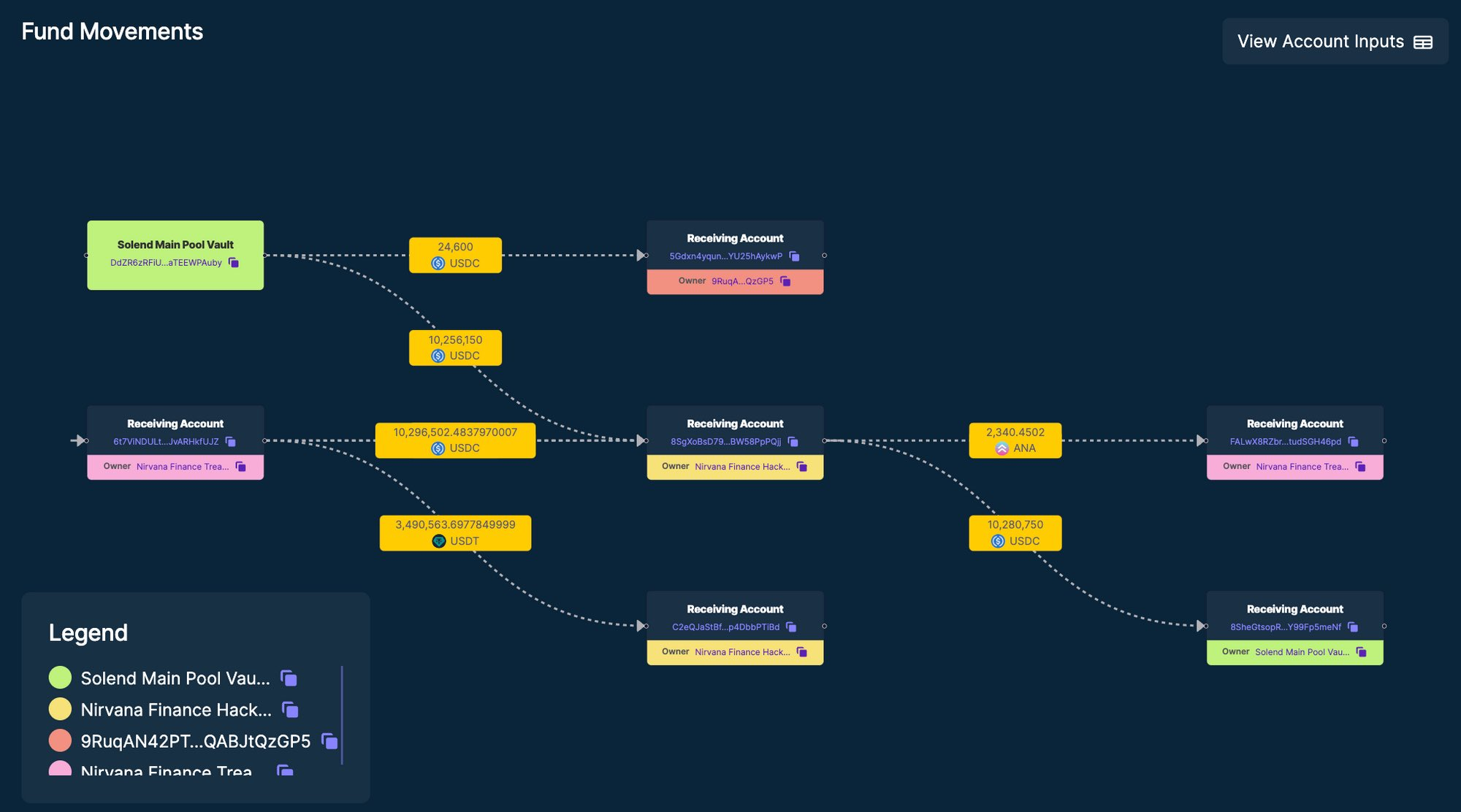This screenshot has width=1461, height=812.
Task: Copy Solend Main Pool Vault address DdZR6zRFiU
Action: 234,263
